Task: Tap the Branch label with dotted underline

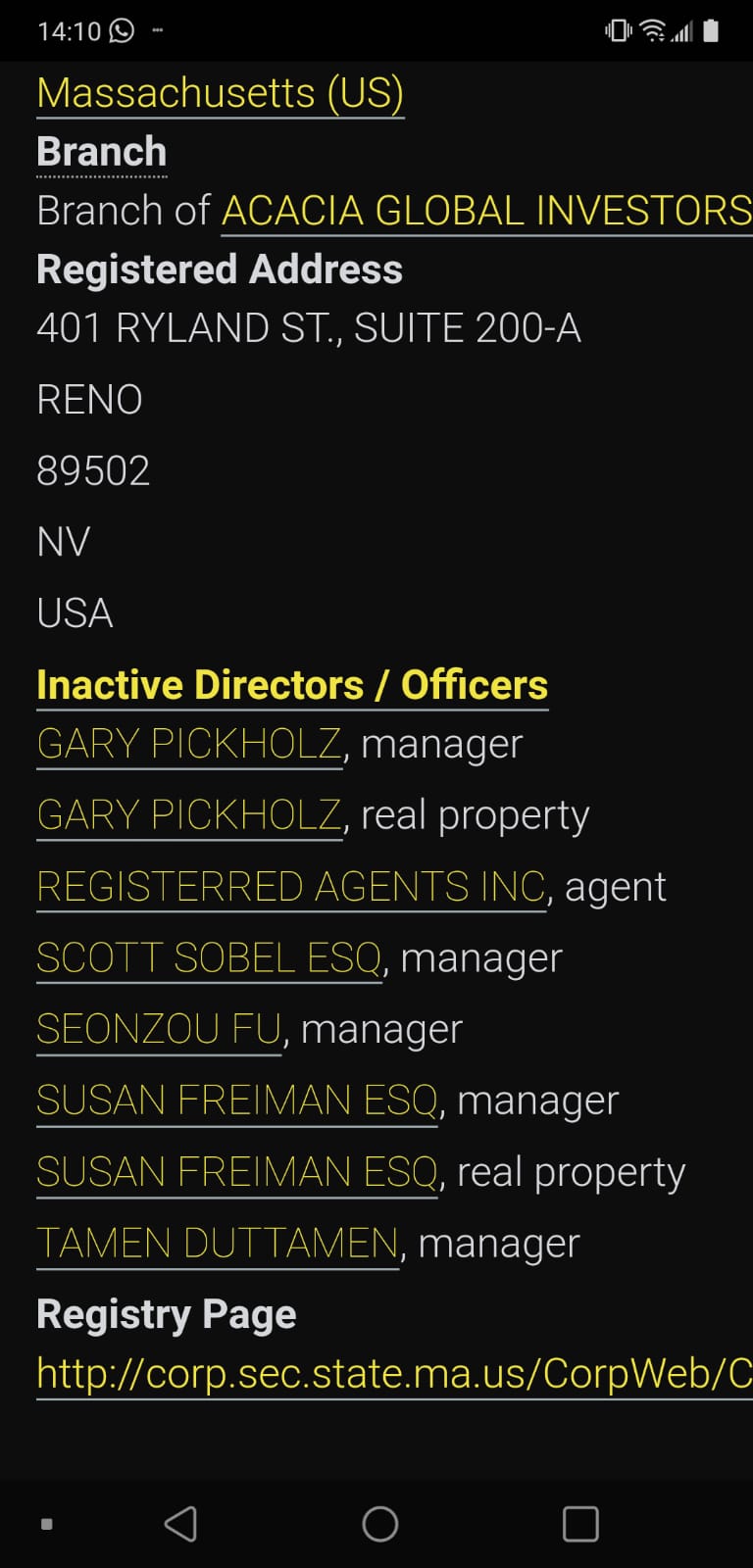Action: pyautogui.click(x=102, y=153)
